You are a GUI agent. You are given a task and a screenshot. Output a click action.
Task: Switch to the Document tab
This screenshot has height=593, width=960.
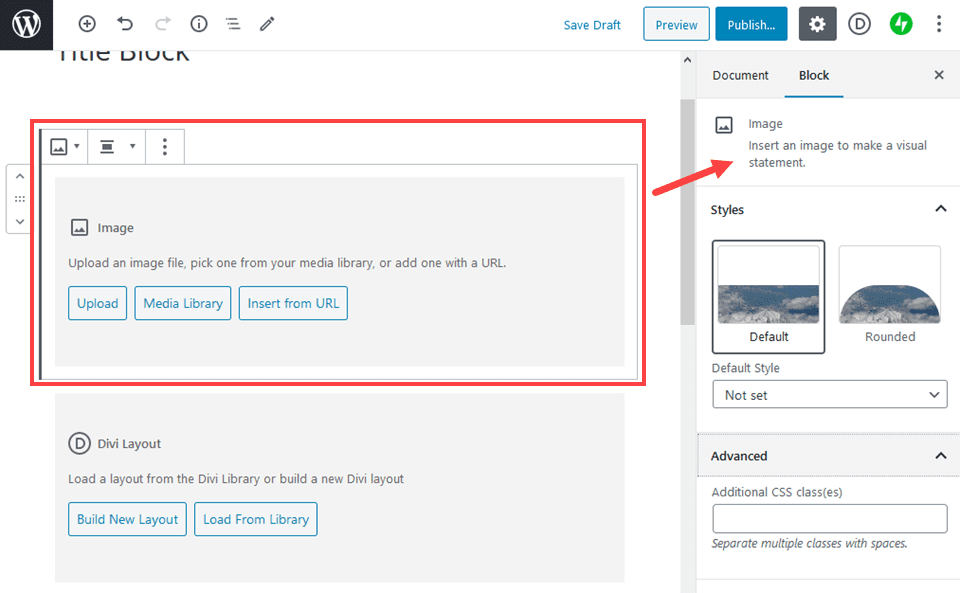click(740, 75)
